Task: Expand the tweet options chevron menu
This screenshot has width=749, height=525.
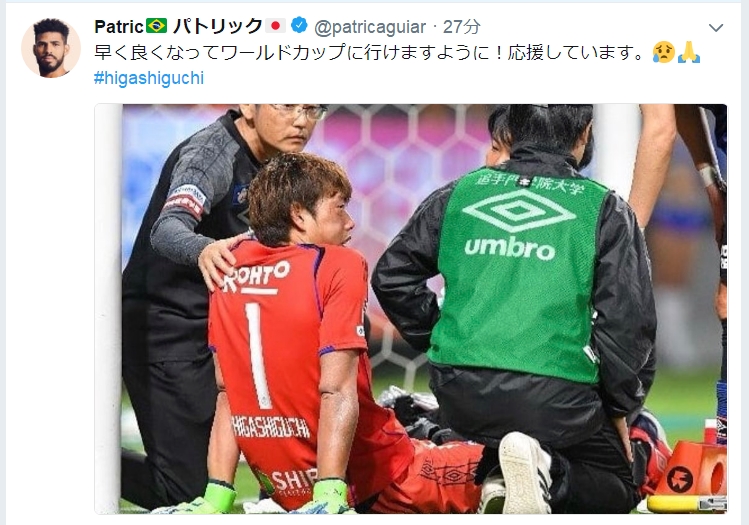Action: coord(716,28)
